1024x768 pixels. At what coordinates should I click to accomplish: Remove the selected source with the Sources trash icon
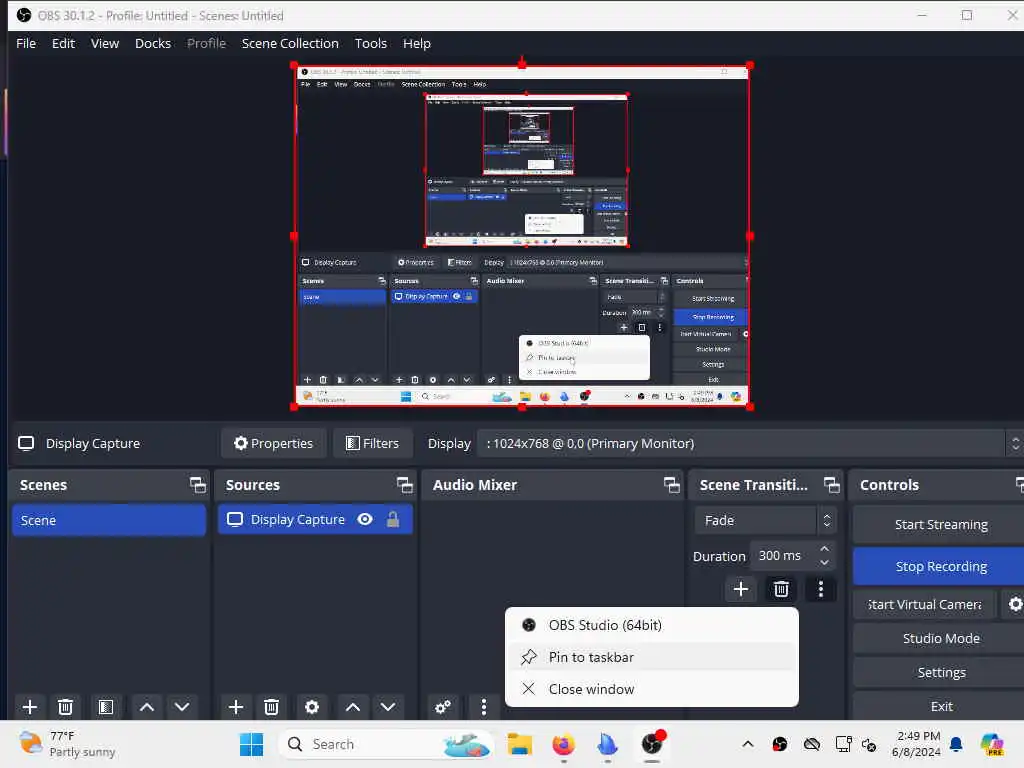pos(271,707)
